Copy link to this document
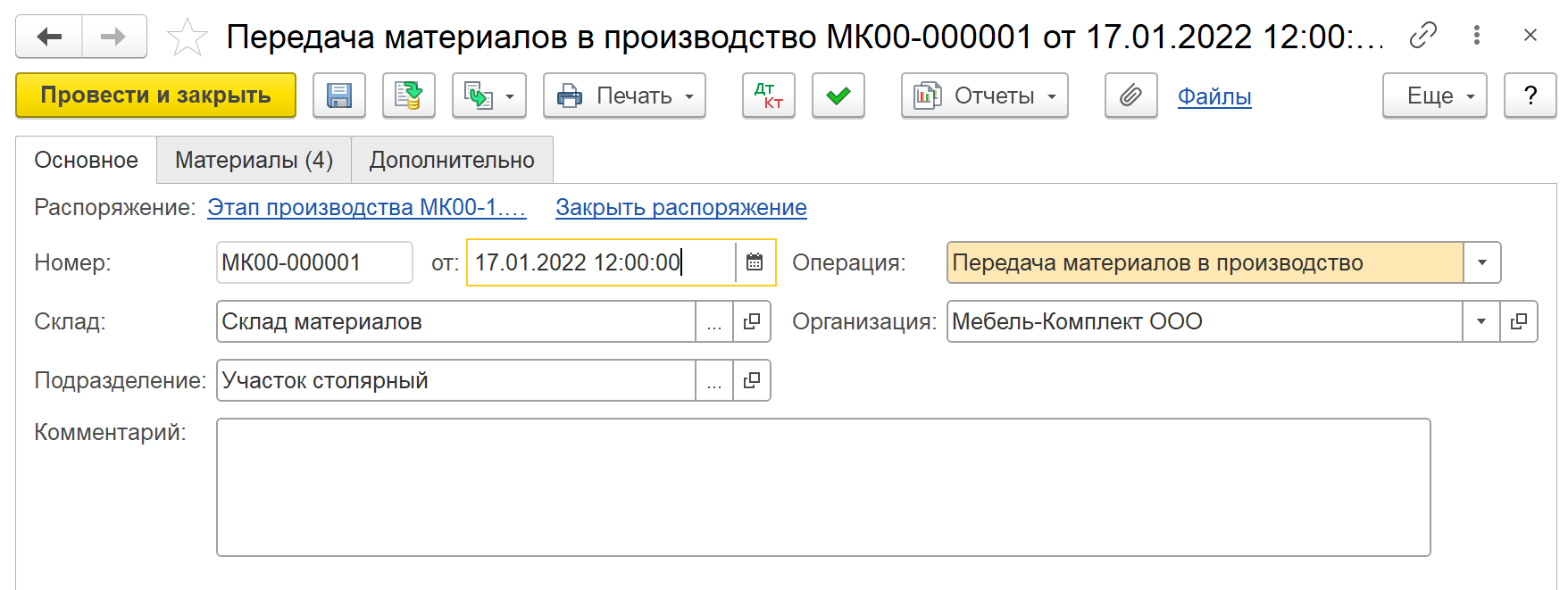The width and height of the screenshot is (1568, 590). pos(1422,36)
